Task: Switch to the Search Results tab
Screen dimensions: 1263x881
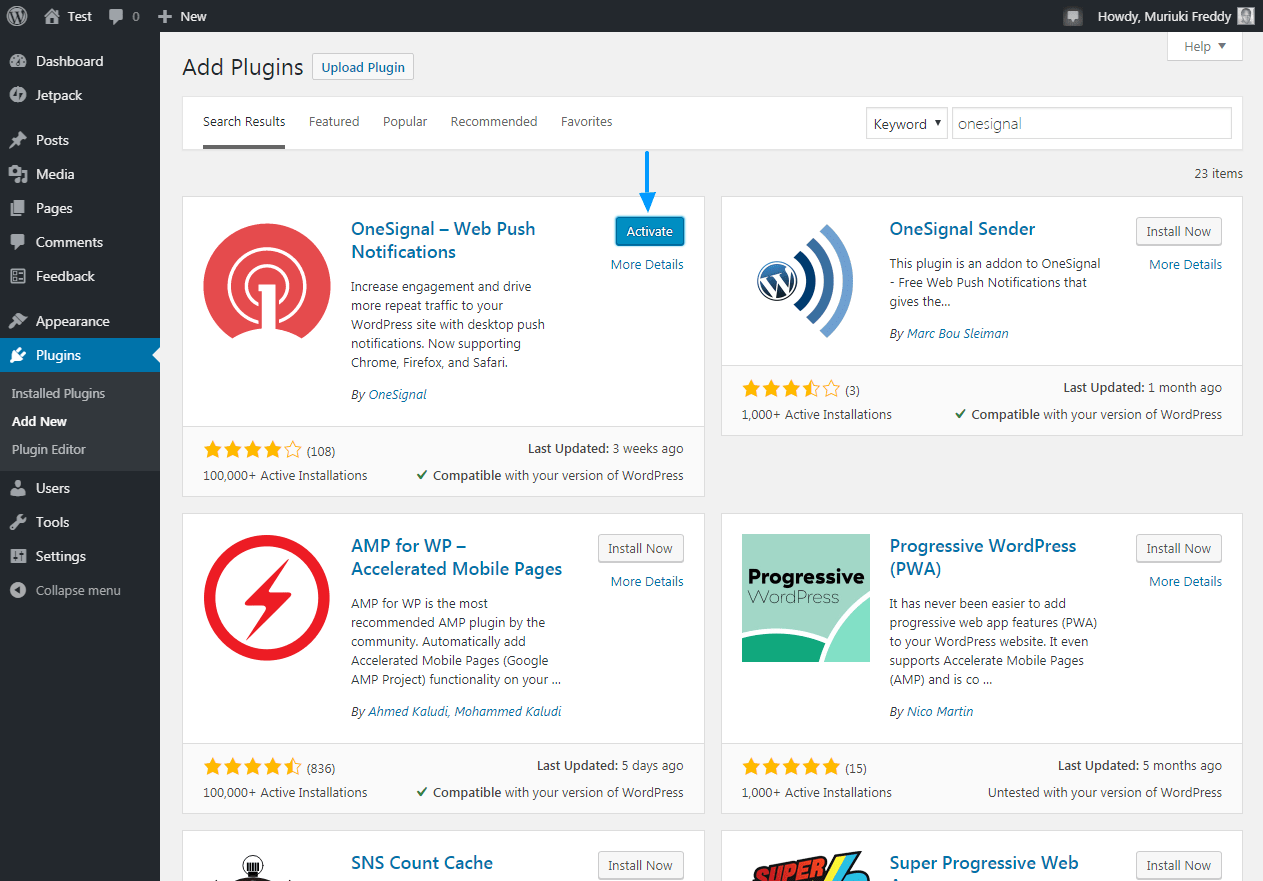Action: [244, 121]
